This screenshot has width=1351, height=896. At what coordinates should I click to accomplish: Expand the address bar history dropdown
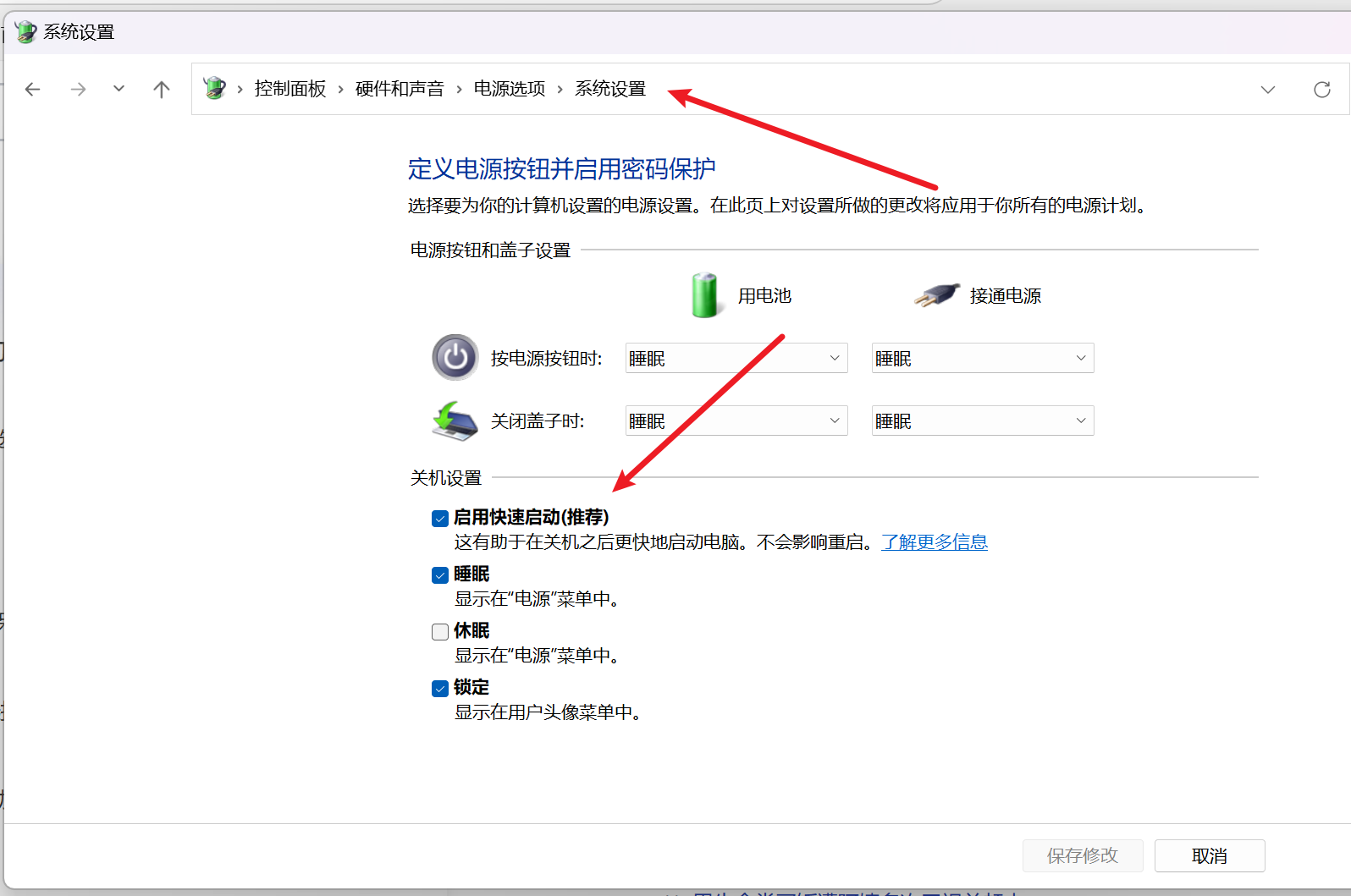click(1268, 90)
